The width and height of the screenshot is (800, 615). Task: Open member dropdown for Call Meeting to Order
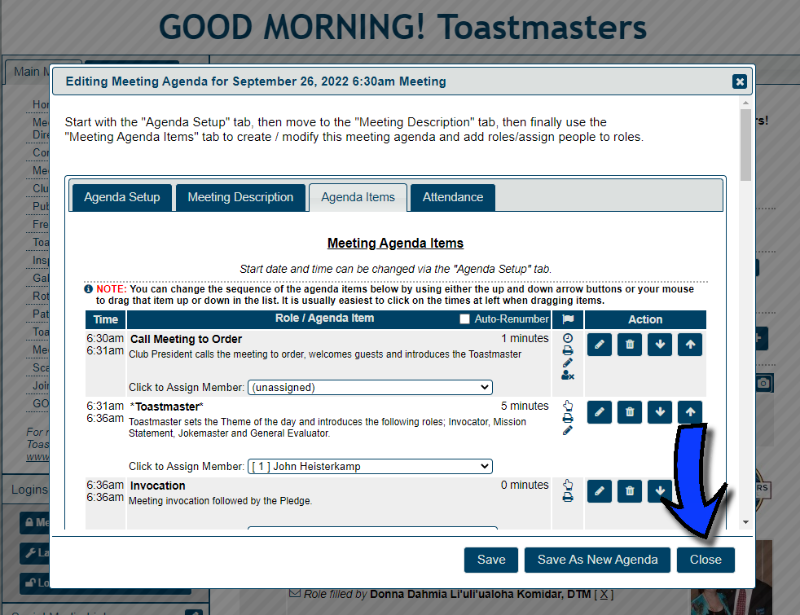(370, 387)
